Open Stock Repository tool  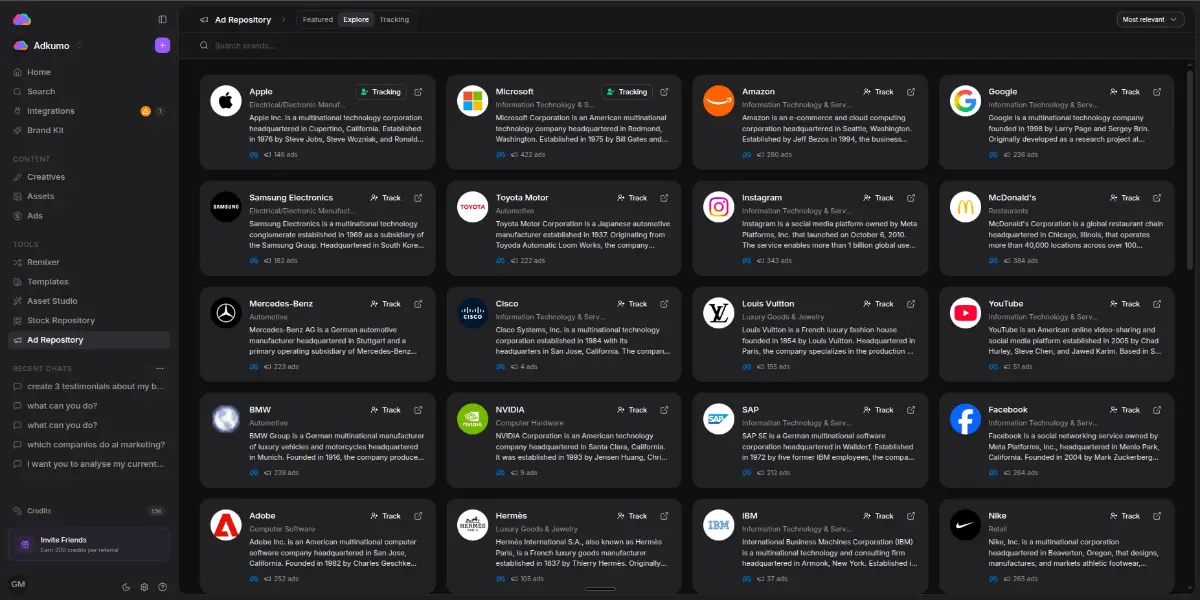coord(89,320)
